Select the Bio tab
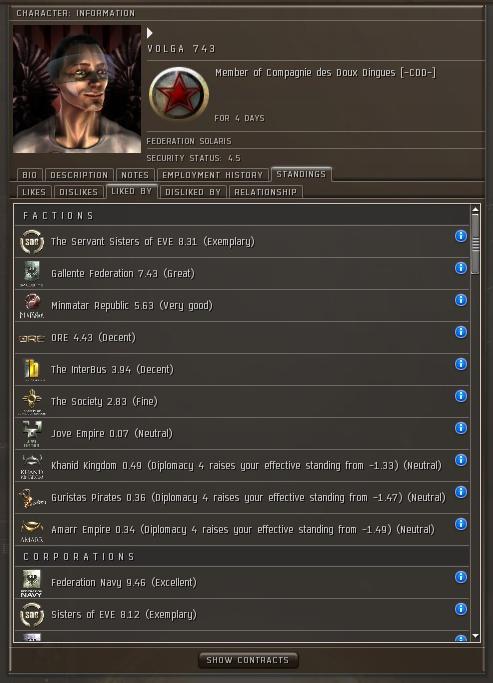493x683 pixels. click(30, 175)
